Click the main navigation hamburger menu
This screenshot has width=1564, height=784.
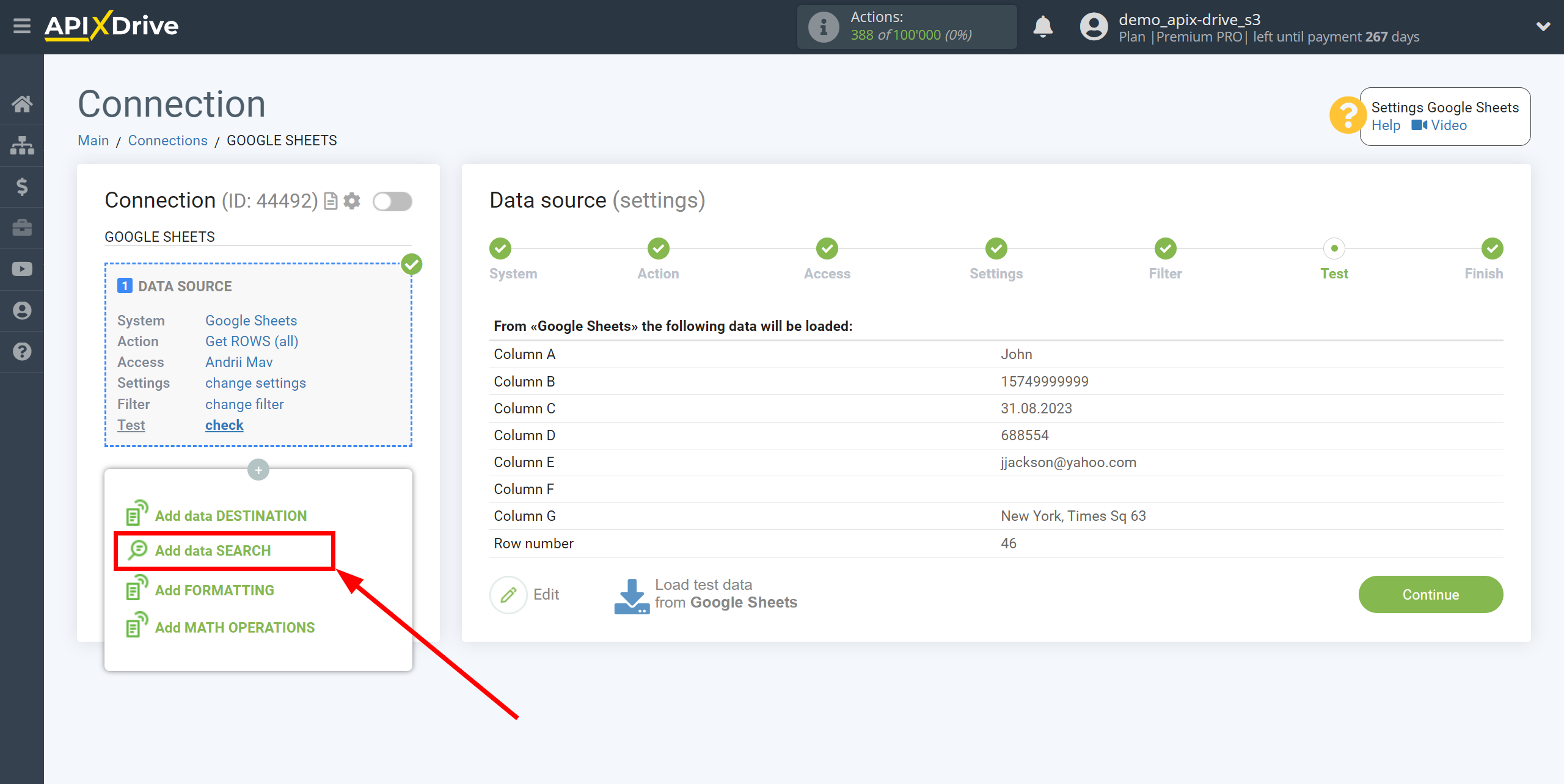(21, 26)
